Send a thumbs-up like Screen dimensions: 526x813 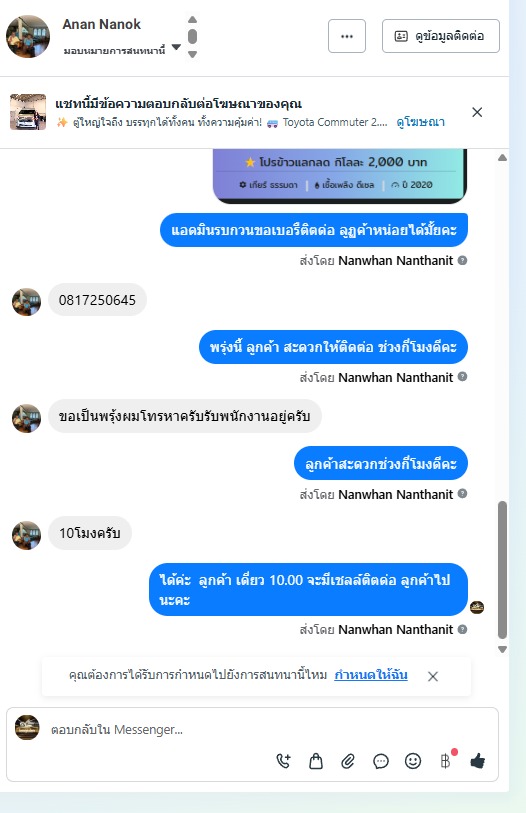tap(477, 761)
